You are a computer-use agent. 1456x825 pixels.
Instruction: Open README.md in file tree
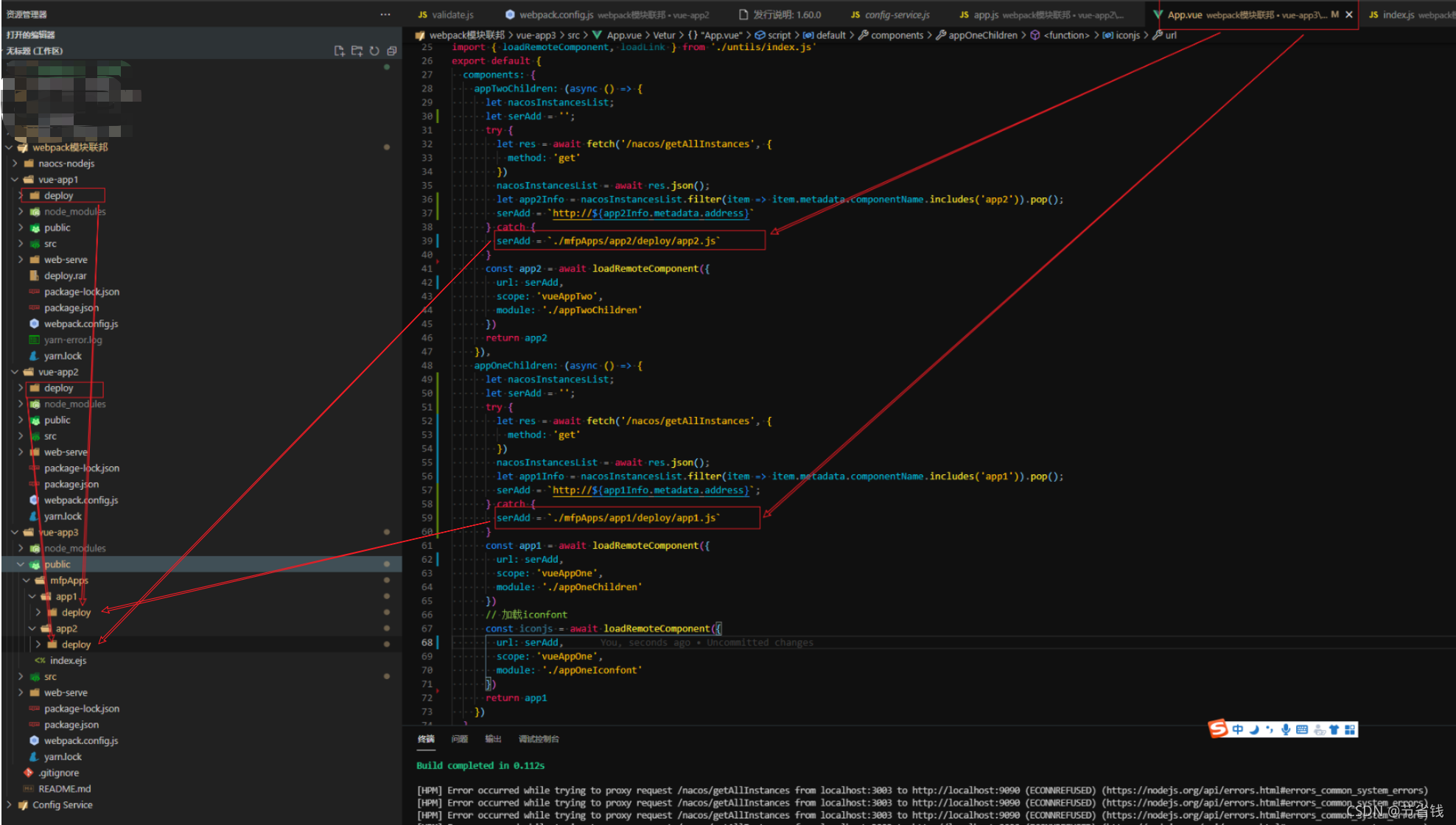point(64,789)
